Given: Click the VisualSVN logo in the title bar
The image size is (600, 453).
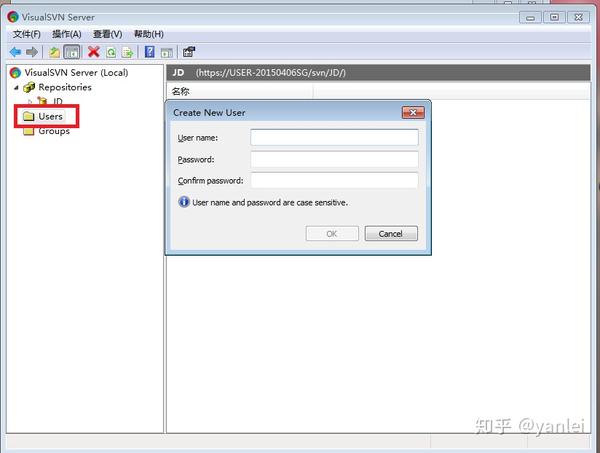Looking at the screenshot, I should [13, 17].
